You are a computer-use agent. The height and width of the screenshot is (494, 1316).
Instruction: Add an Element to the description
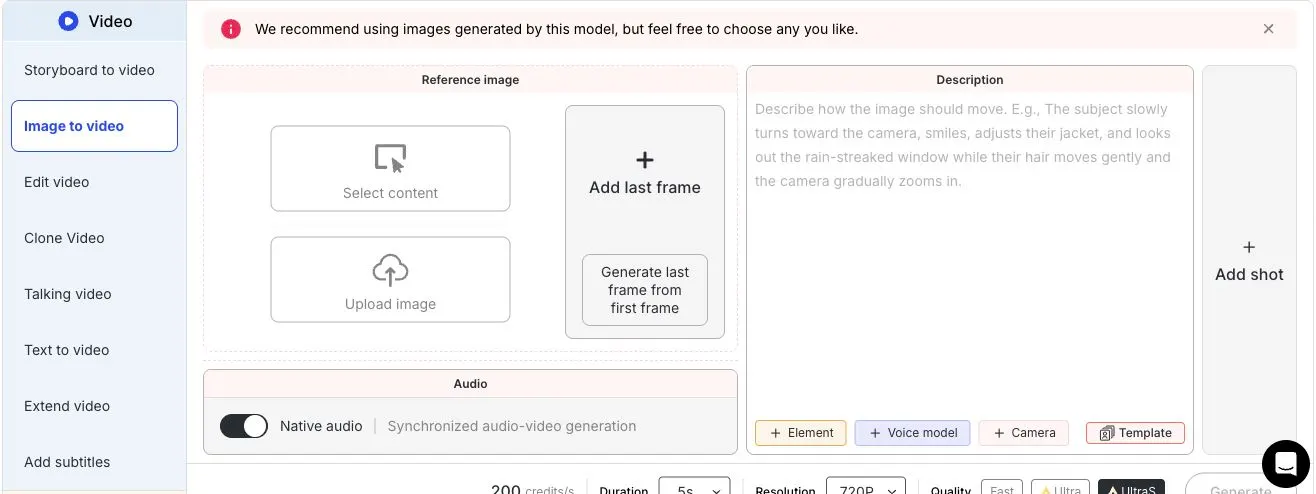801,433
